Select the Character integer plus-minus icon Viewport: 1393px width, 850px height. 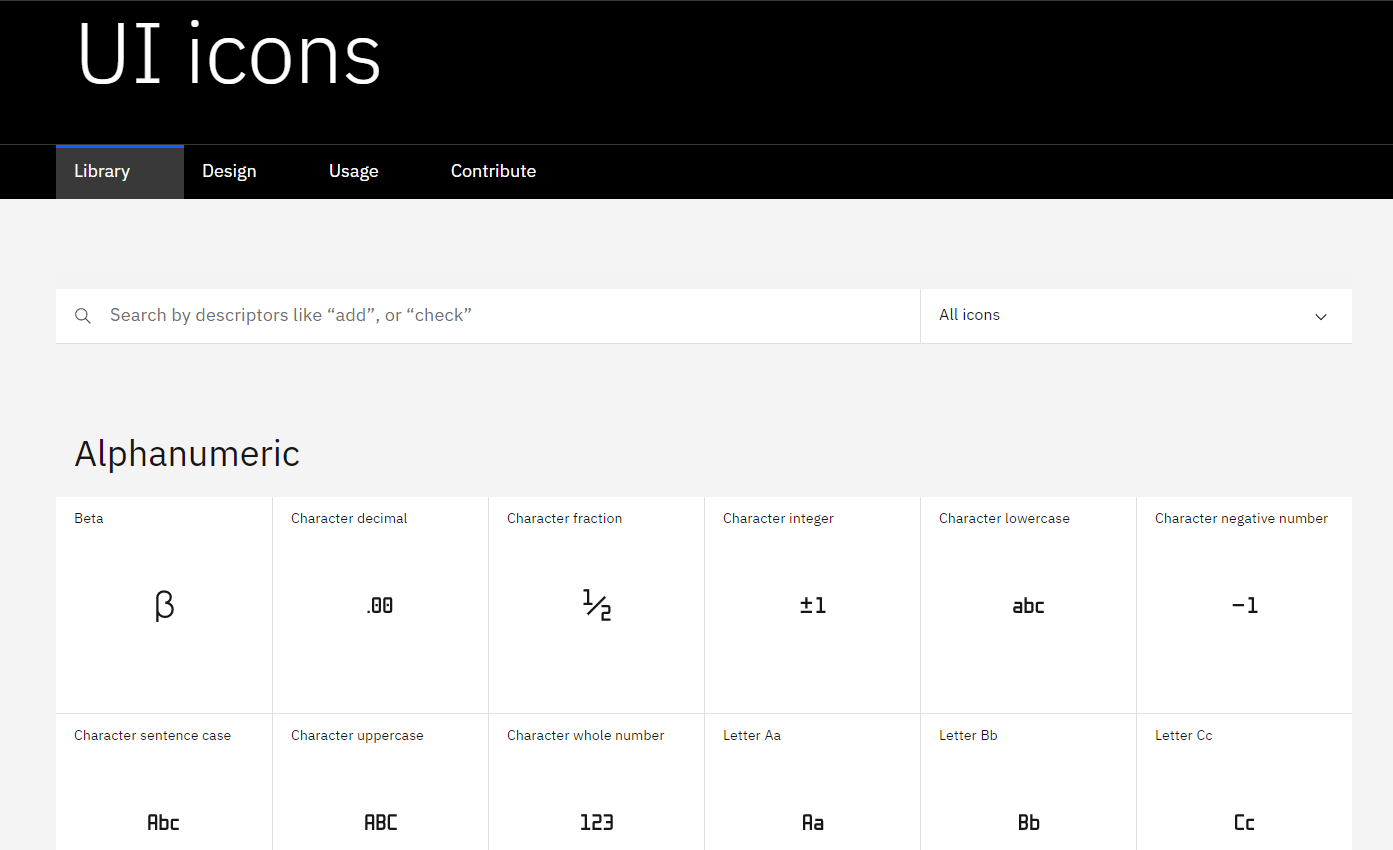point(812,605)
